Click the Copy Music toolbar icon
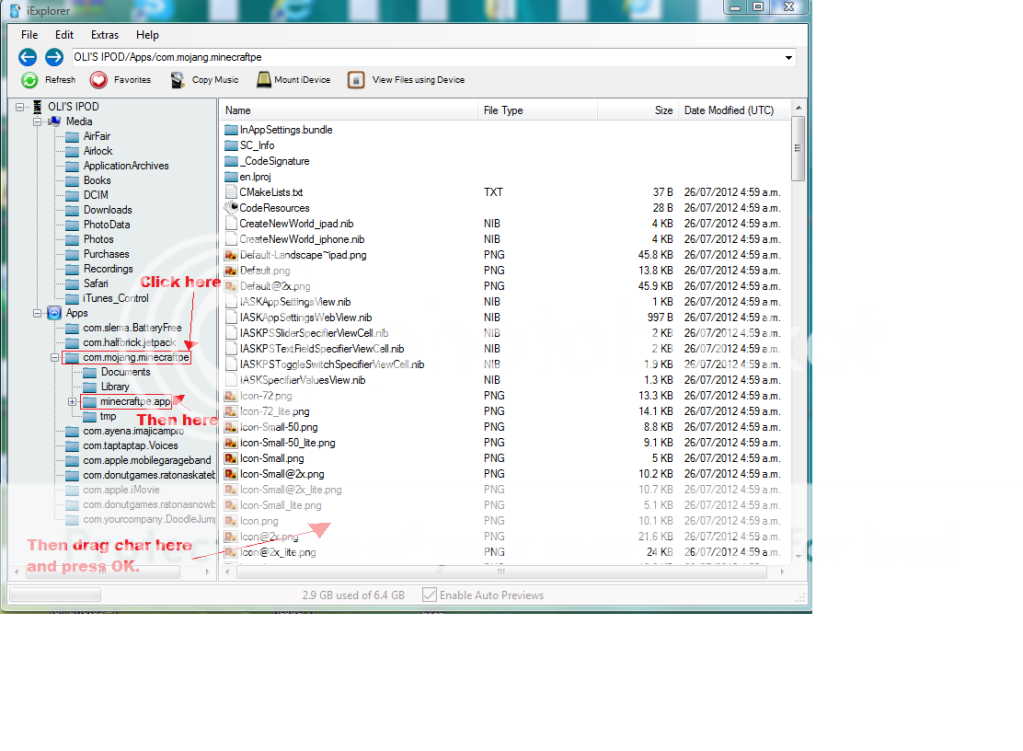 [178, 80]
